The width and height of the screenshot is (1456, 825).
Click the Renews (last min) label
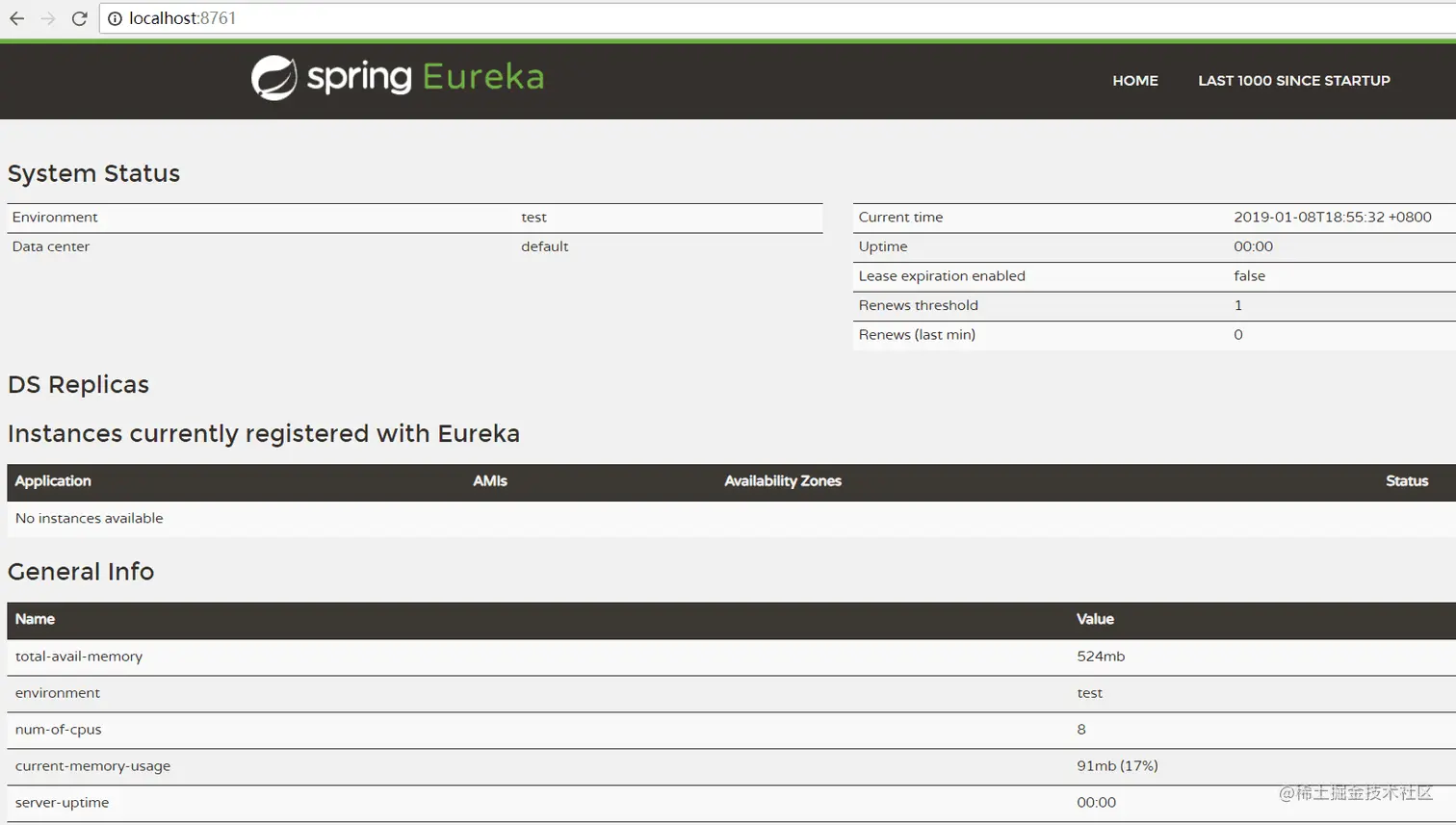tap(917, 335)
